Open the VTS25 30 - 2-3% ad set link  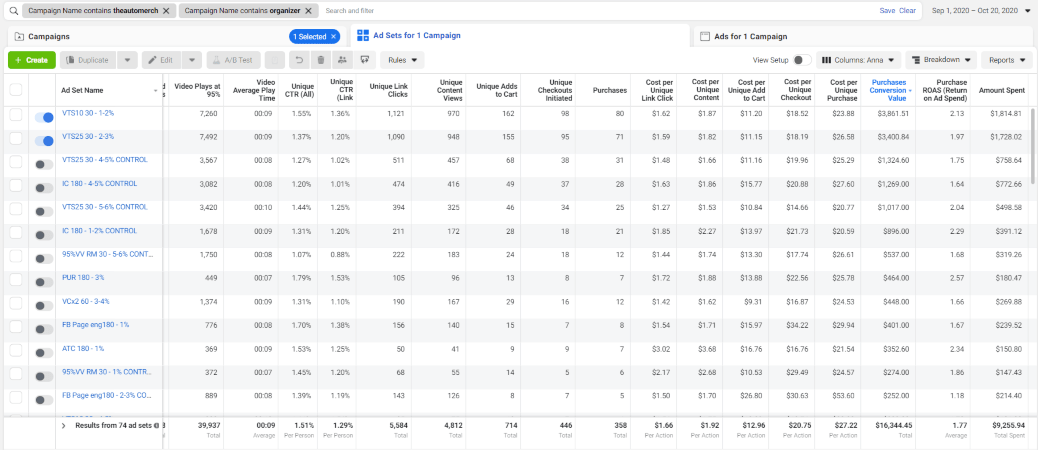coord(88,137)
